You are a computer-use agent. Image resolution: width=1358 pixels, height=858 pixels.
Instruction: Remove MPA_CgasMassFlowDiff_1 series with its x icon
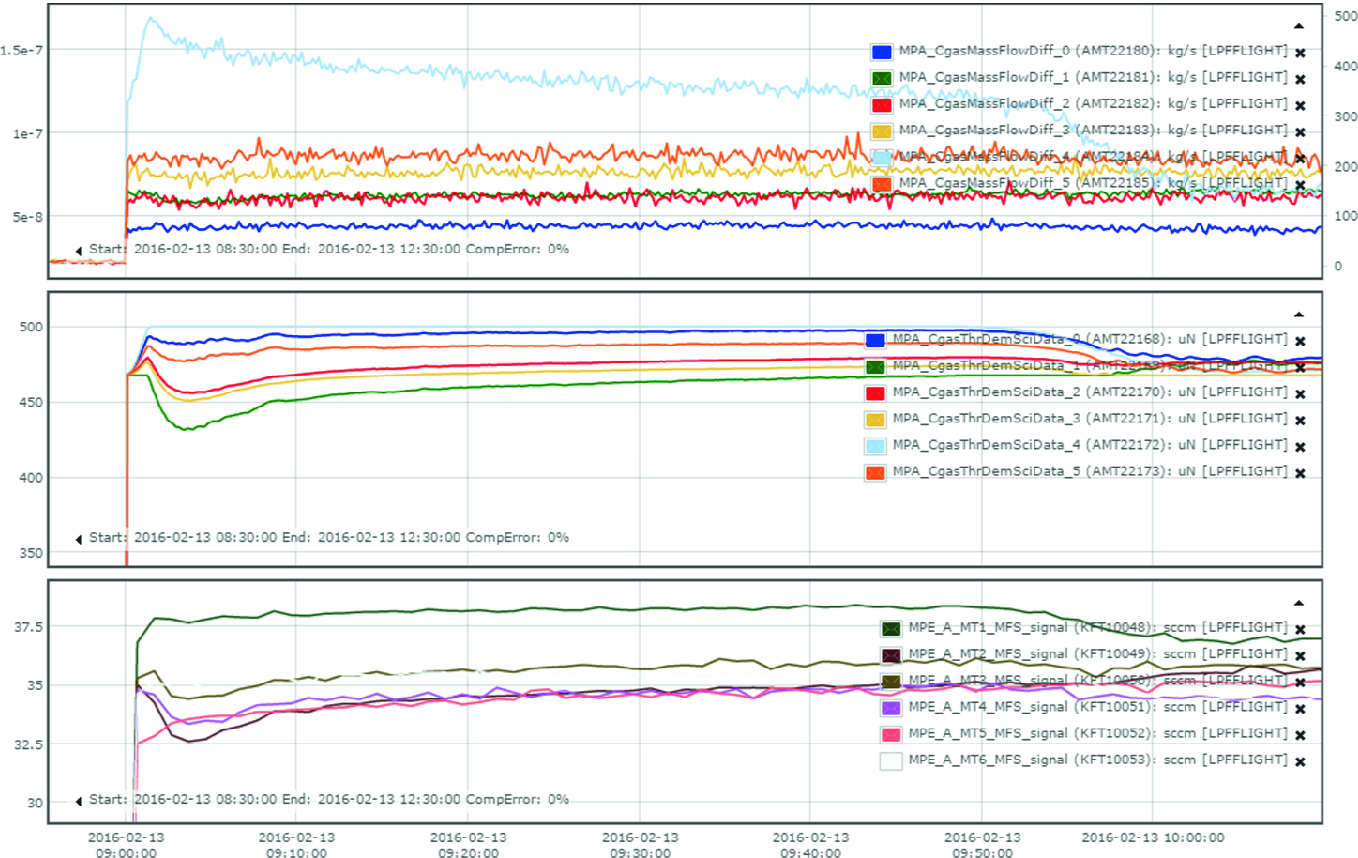[1300, 79]
